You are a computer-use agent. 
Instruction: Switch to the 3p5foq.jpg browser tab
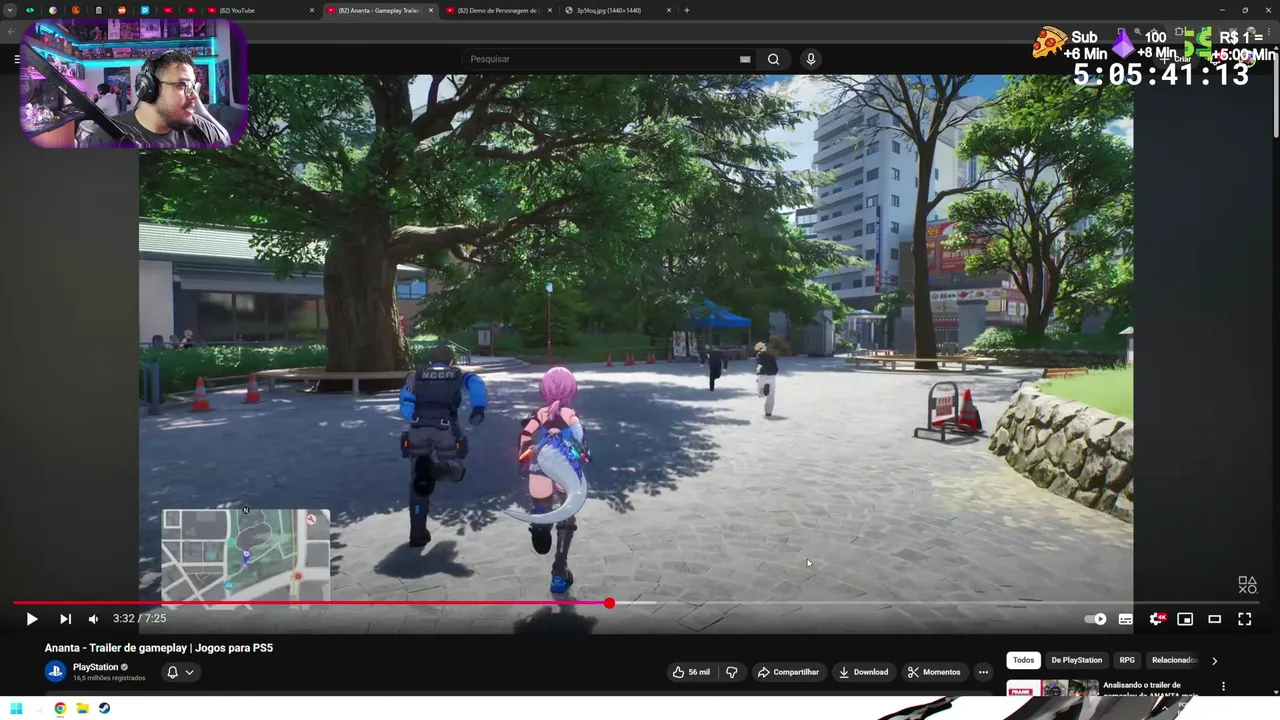click(614, 10)
